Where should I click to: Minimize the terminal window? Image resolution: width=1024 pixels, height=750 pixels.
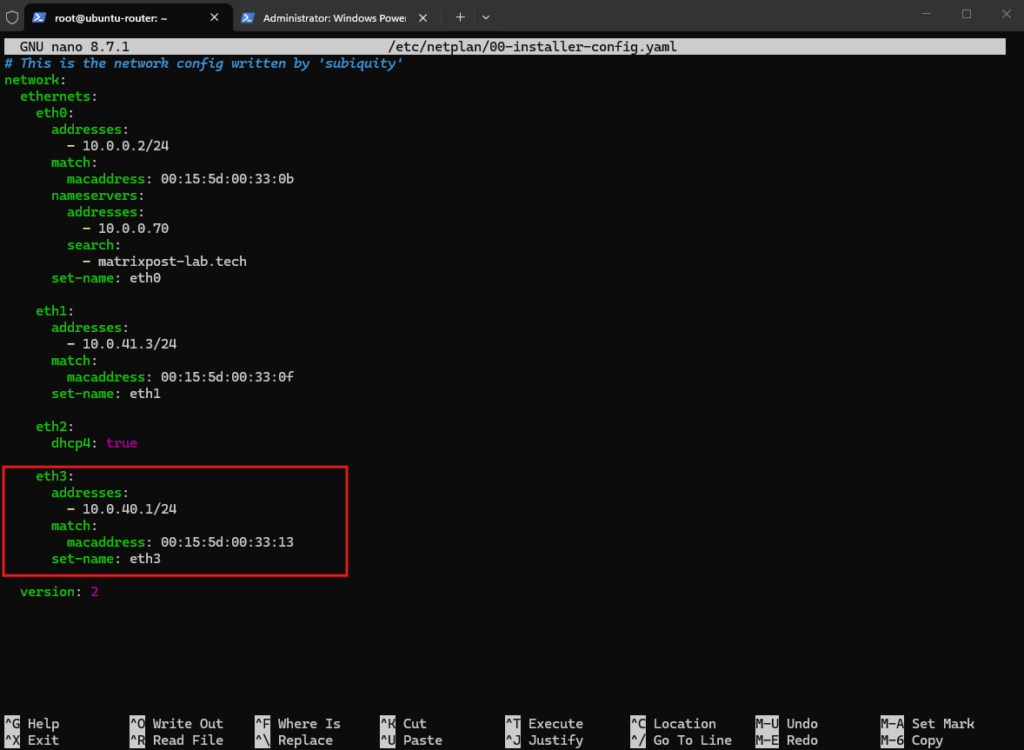[x=926, y=14]
